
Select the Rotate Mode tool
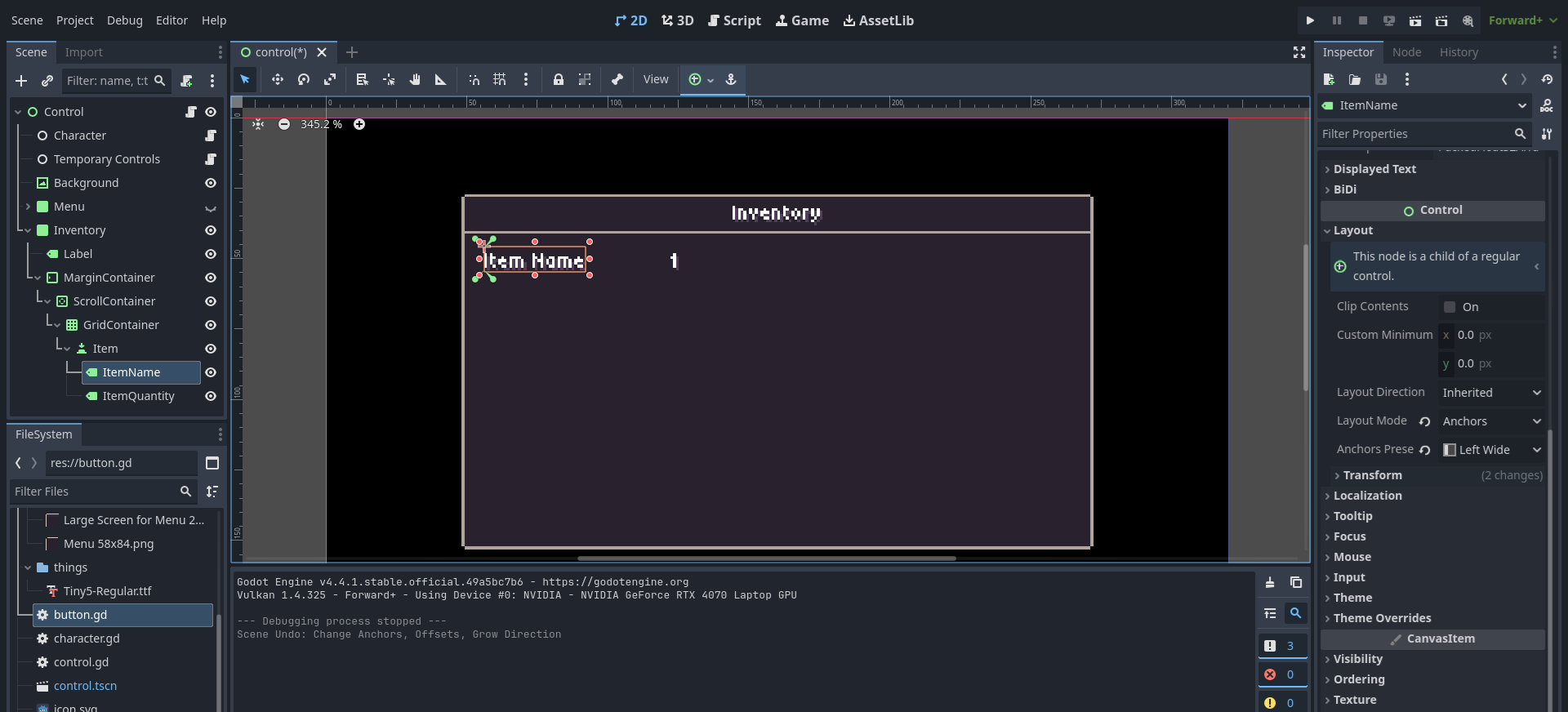(304, 79)
